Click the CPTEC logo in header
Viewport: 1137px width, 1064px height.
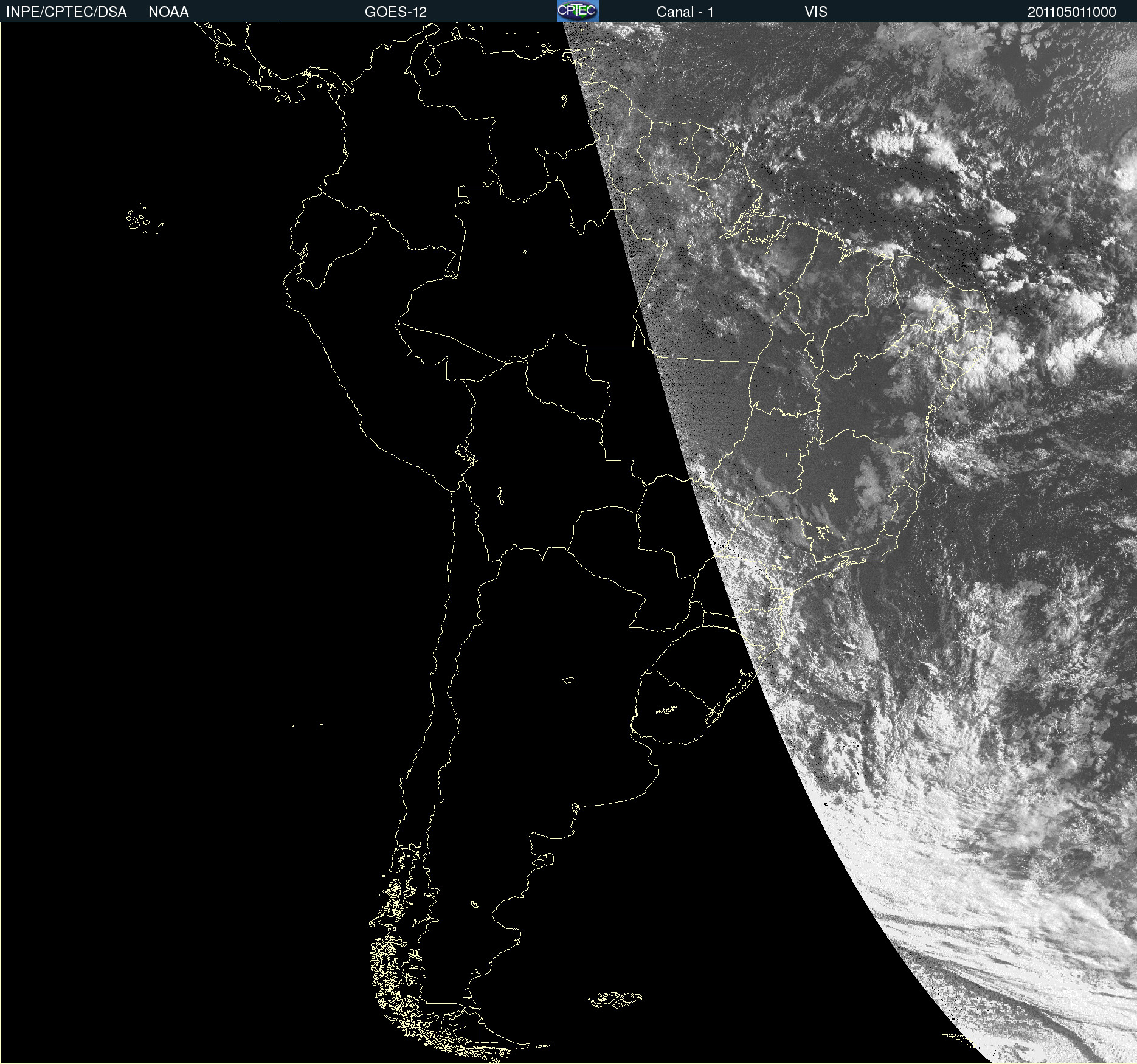coord(578,11)
